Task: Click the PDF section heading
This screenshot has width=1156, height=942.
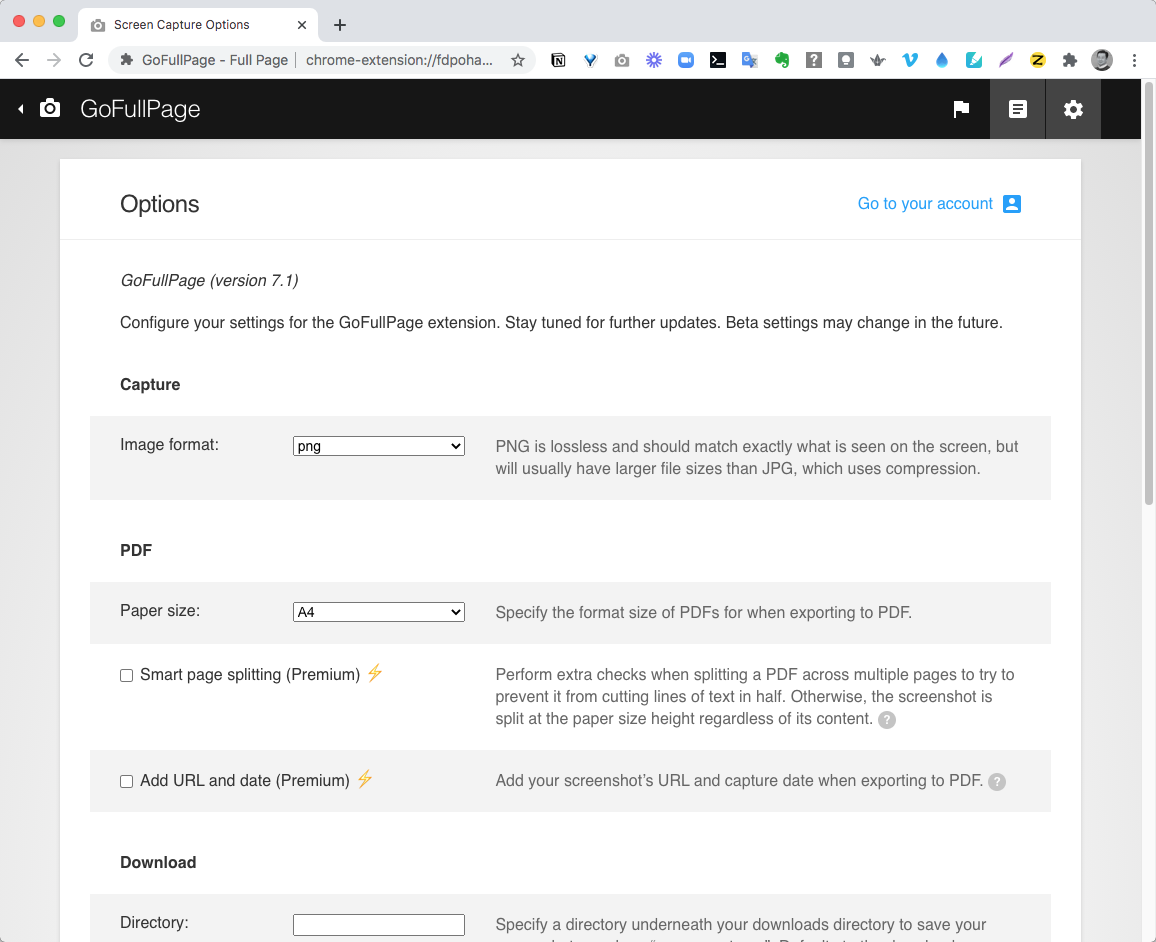Action: (x=136, y=551)
